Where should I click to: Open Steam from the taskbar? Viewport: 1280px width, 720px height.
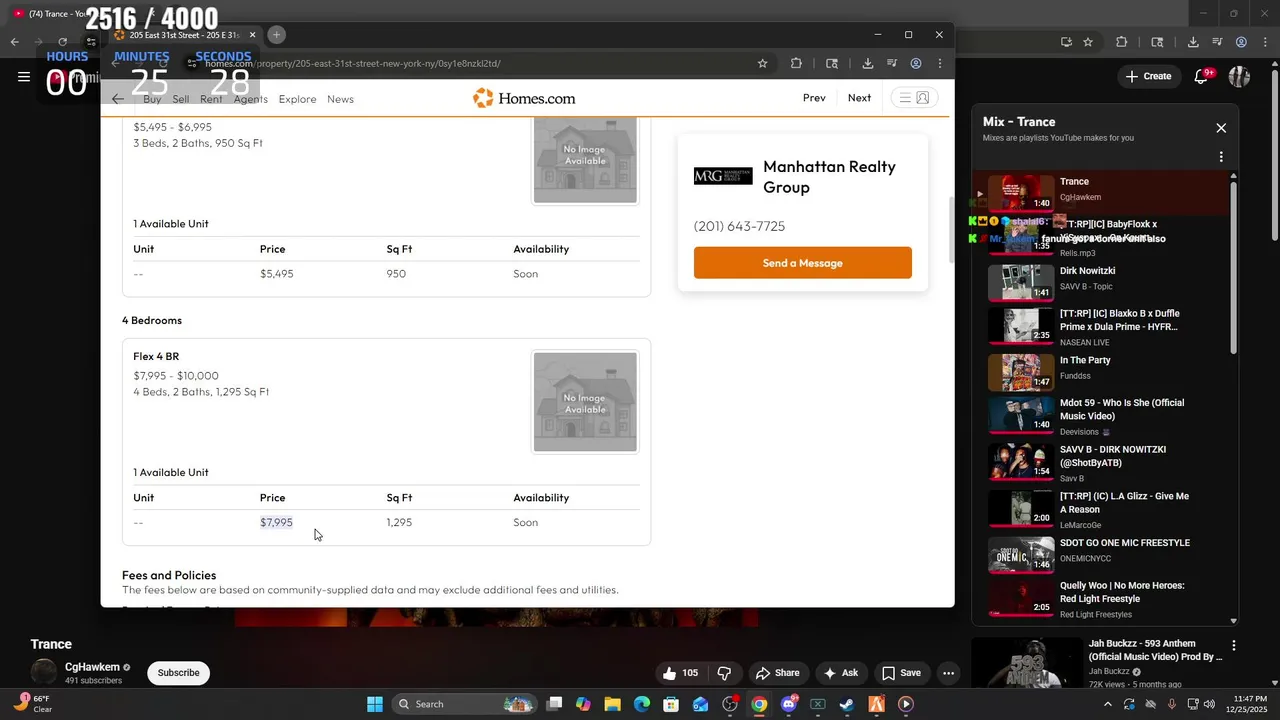point(847,704)
